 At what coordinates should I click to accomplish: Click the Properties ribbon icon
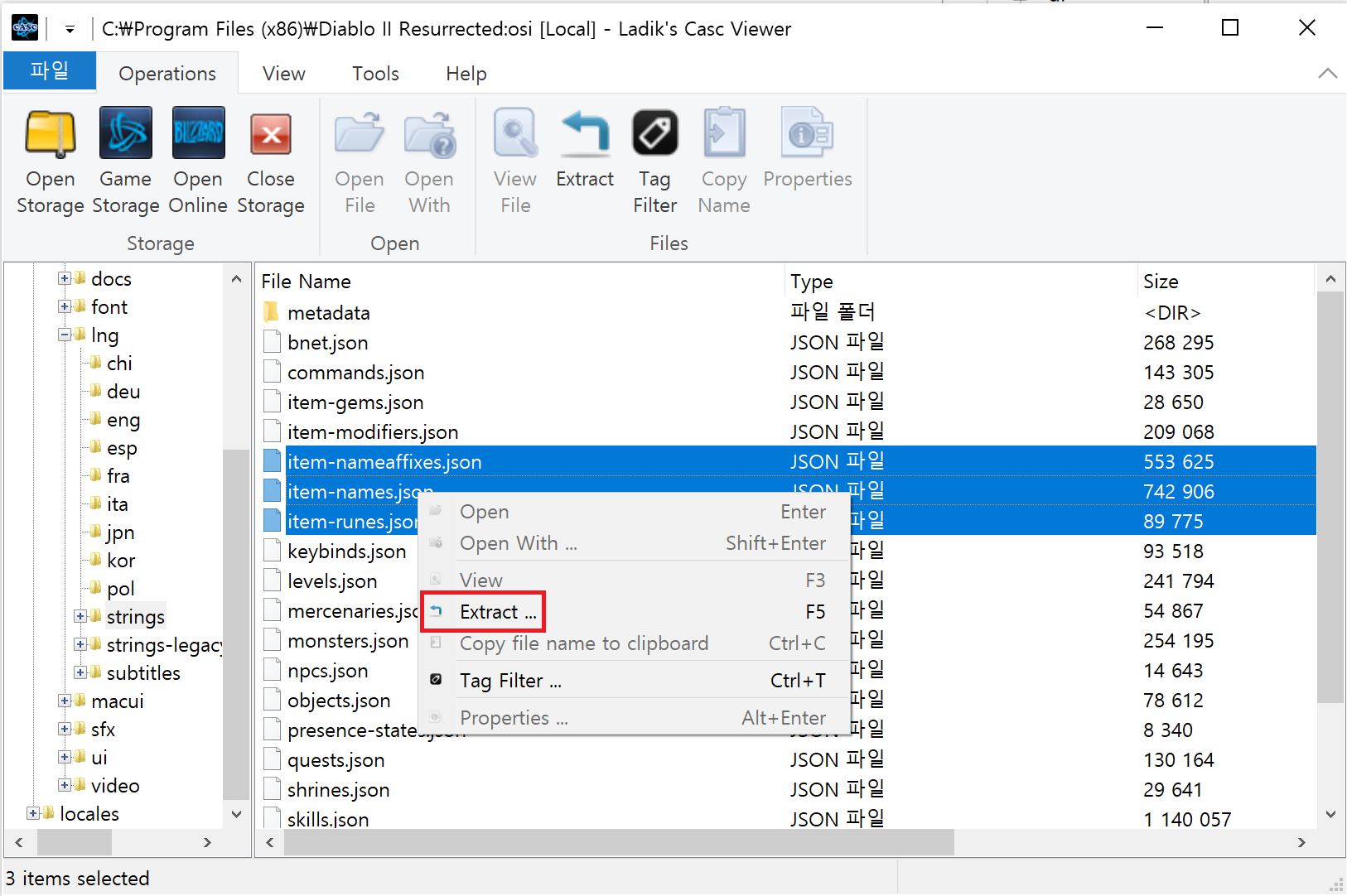[x=808, y=132]
